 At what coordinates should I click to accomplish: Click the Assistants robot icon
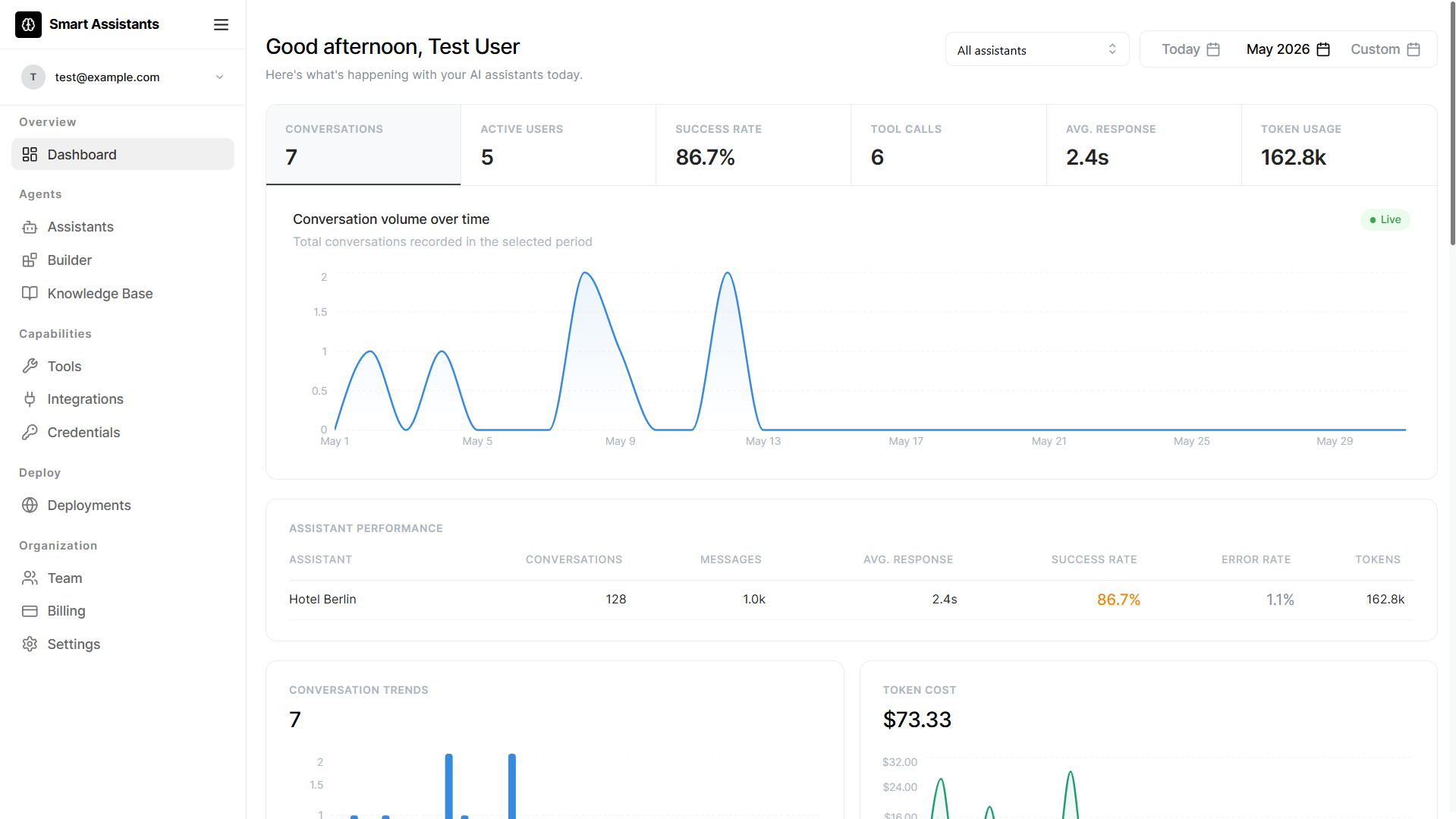(x=30, y=227)
